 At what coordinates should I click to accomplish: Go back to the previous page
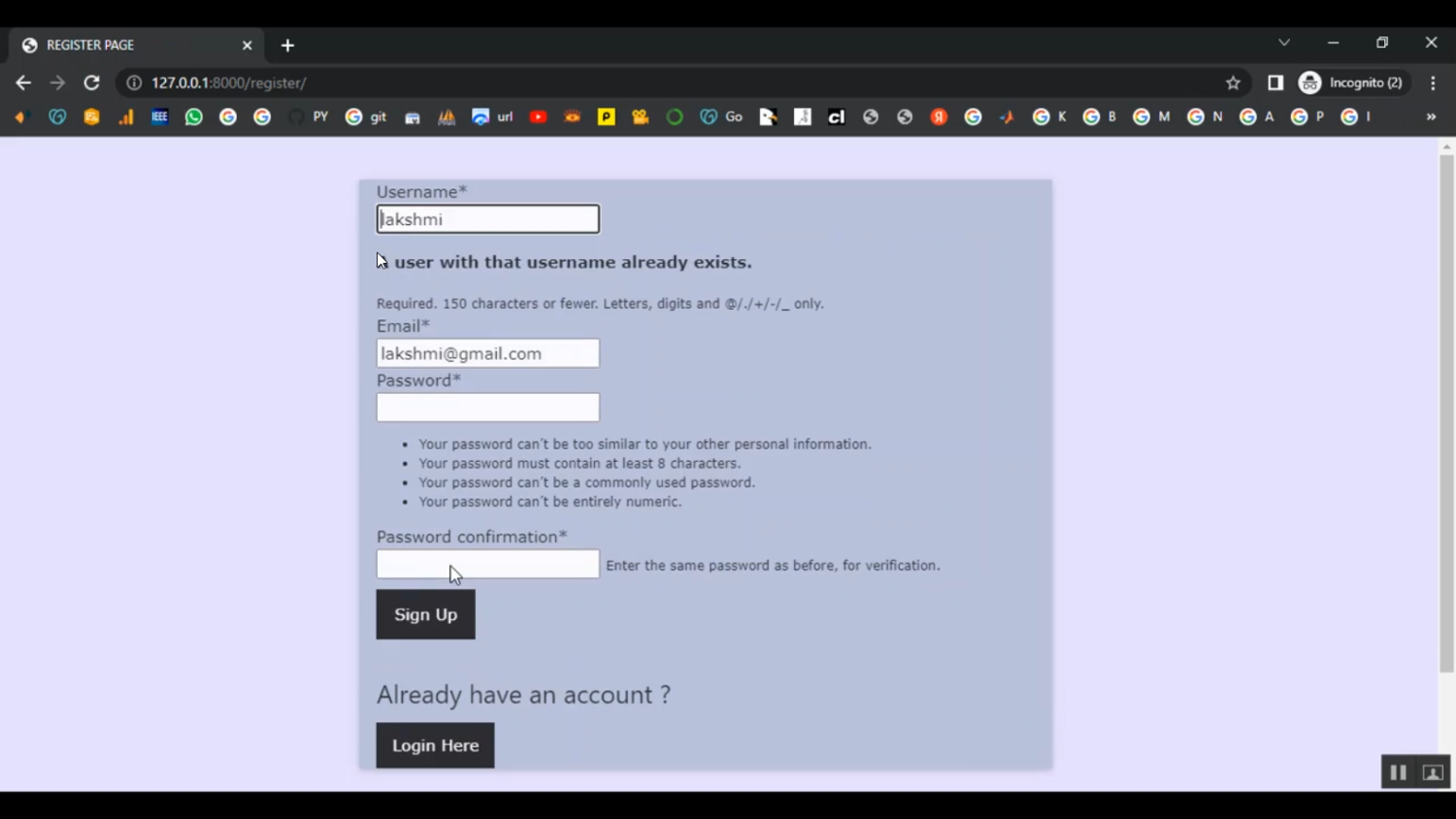point(23,83)
